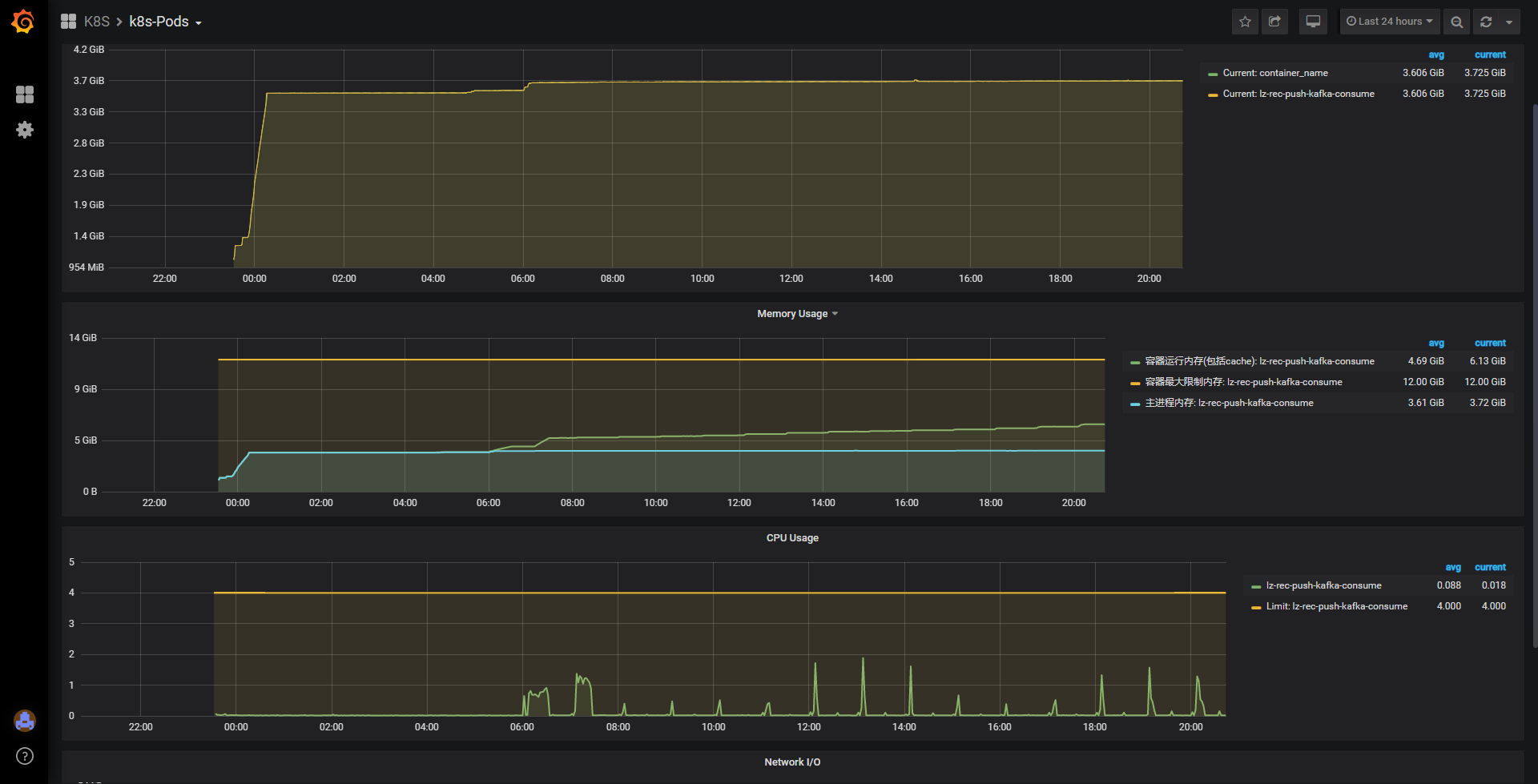Click 12.00 GiB avg value in Memory legend
1538x784 pixels.
pos(1423,382)
